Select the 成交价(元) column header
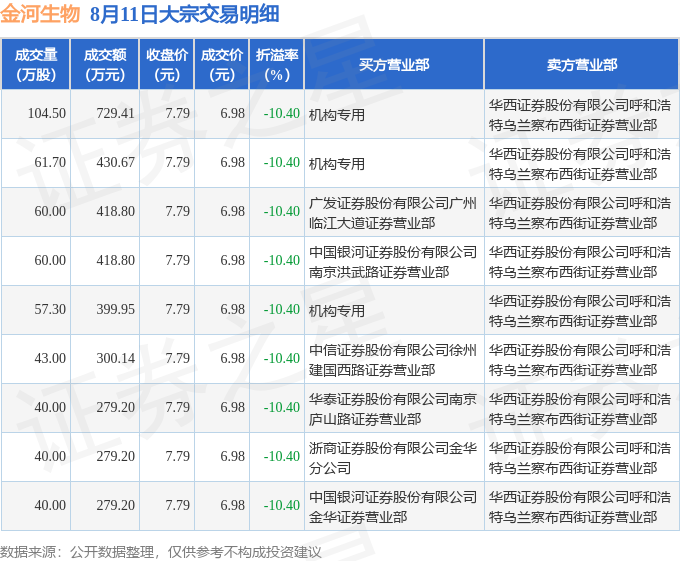The height and width of the screenshot is (561, 680). tap(222, 65)
